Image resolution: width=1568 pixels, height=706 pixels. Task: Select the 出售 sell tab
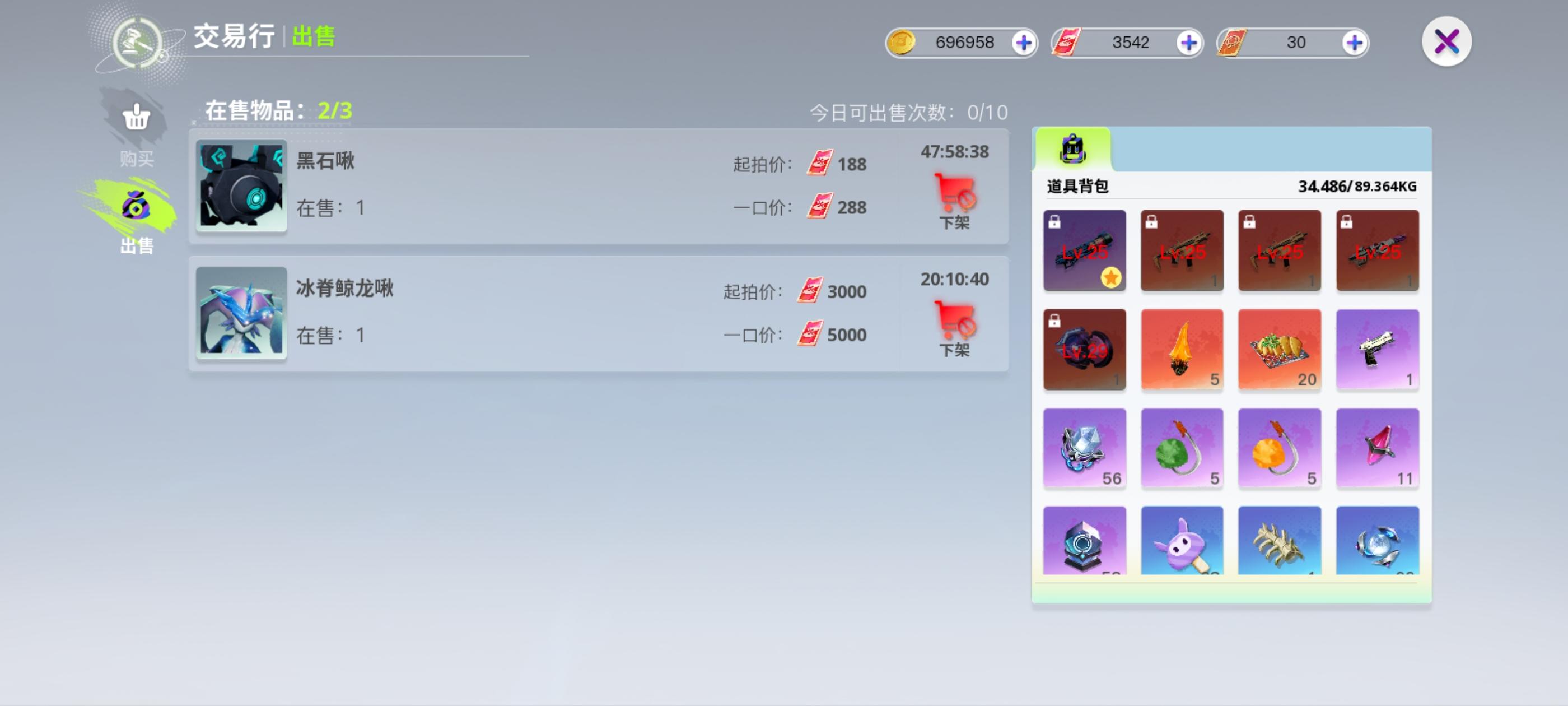click(136, 218)
